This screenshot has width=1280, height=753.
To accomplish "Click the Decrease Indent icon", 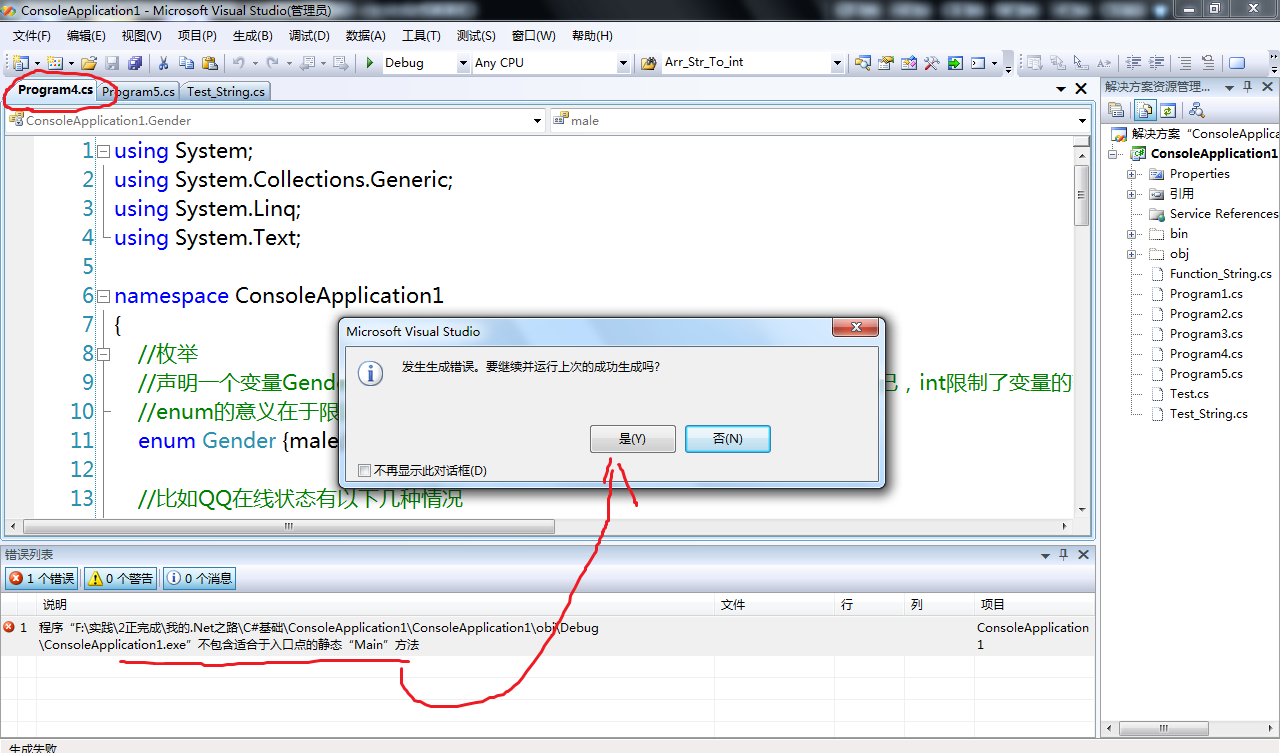I will tap(1133, 63).
